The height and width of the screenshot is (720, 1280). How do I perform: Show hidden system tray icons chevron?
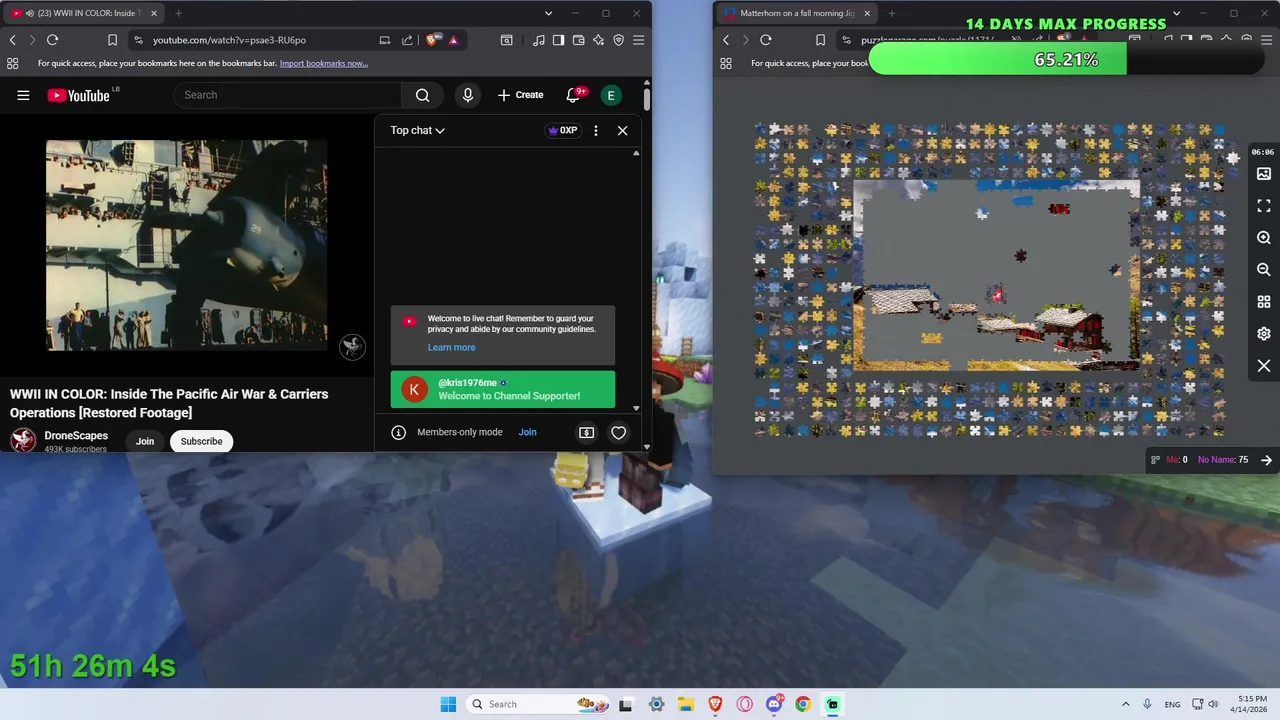(1125, 704)
